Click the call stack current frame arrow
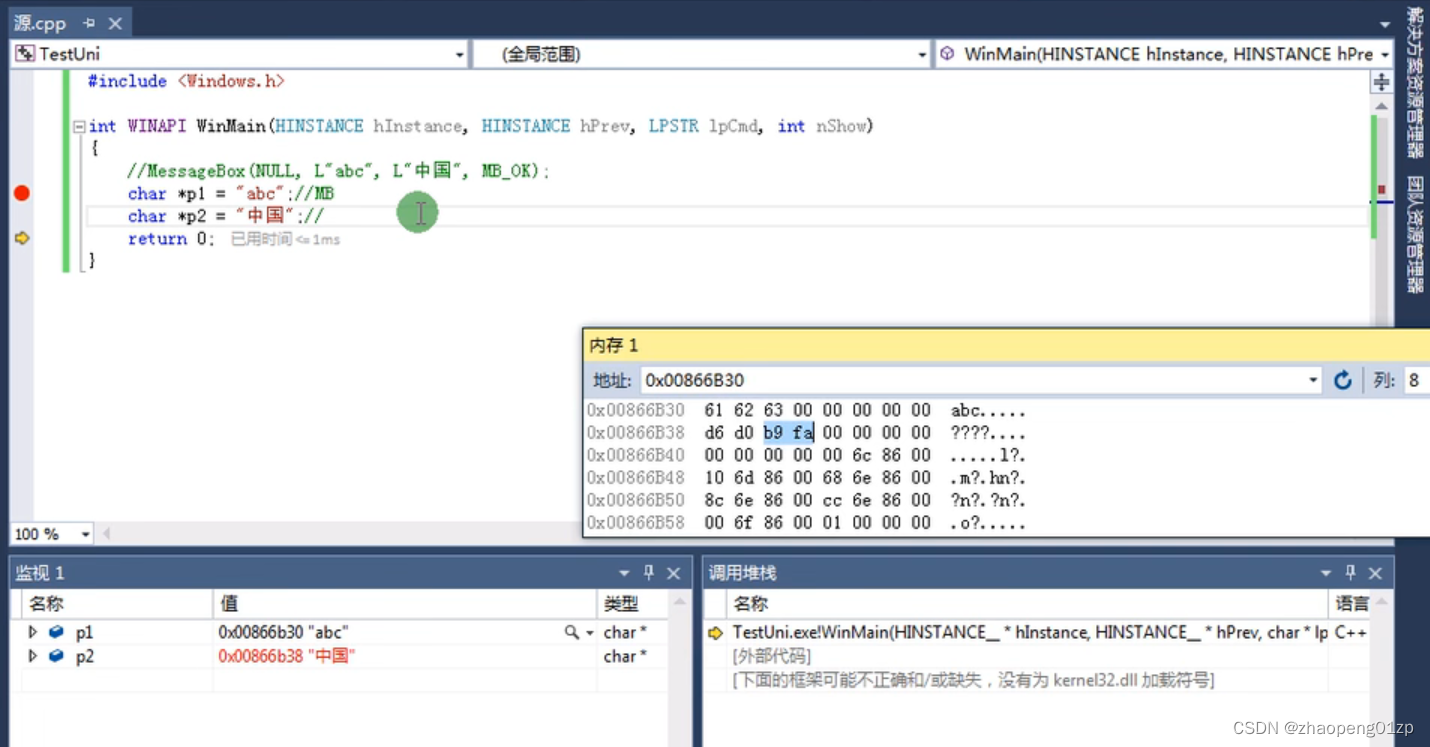 [716, 633]
